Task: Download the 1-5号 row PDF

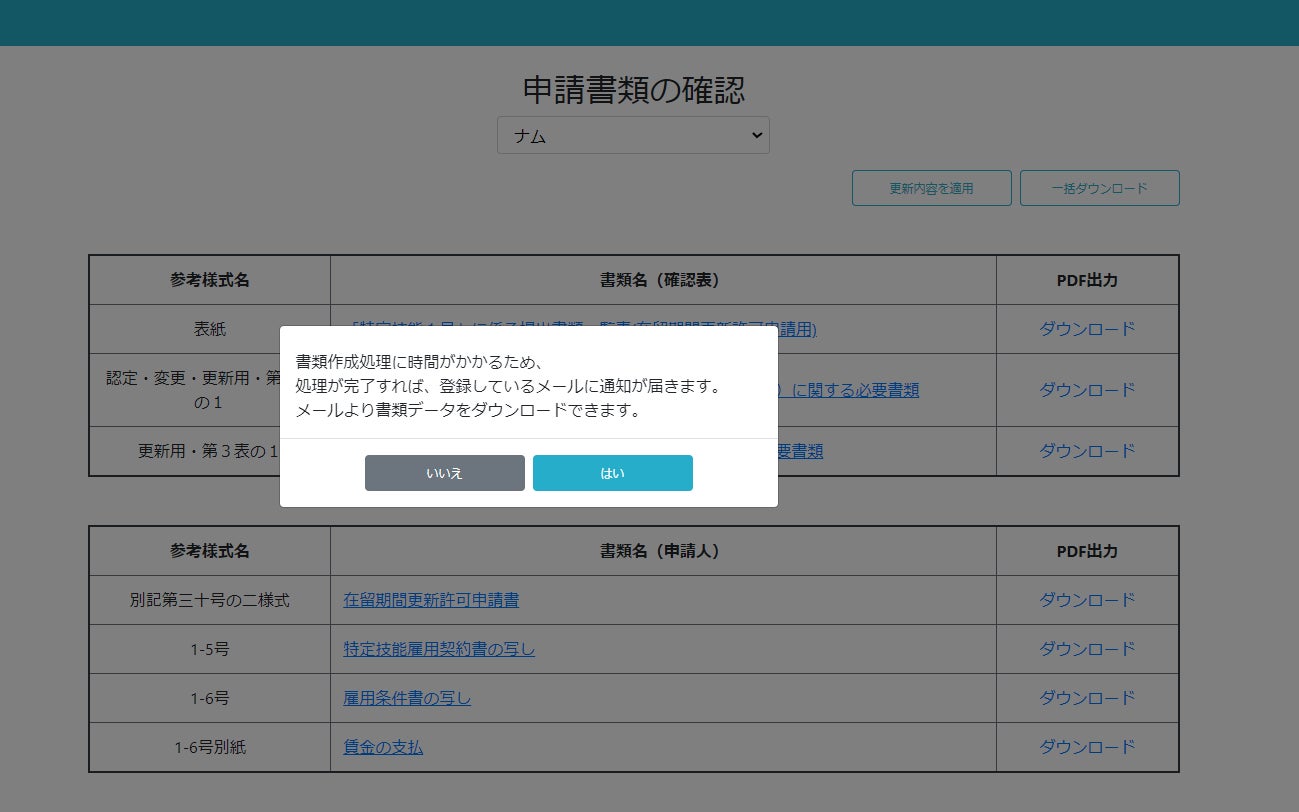Action: (x=1087, y=649)
